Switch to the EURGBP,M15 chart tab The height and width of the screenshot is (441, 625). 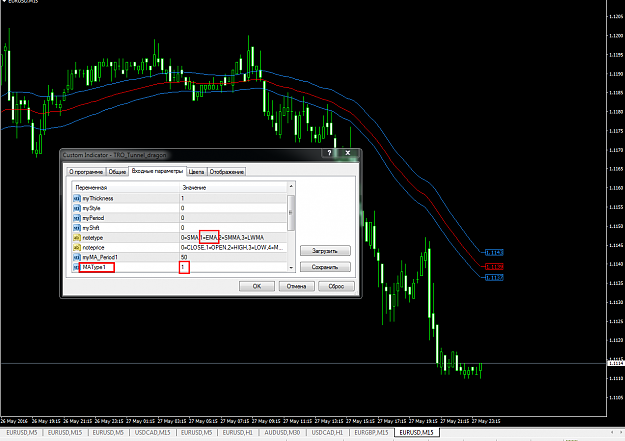(x=371, y=432)
